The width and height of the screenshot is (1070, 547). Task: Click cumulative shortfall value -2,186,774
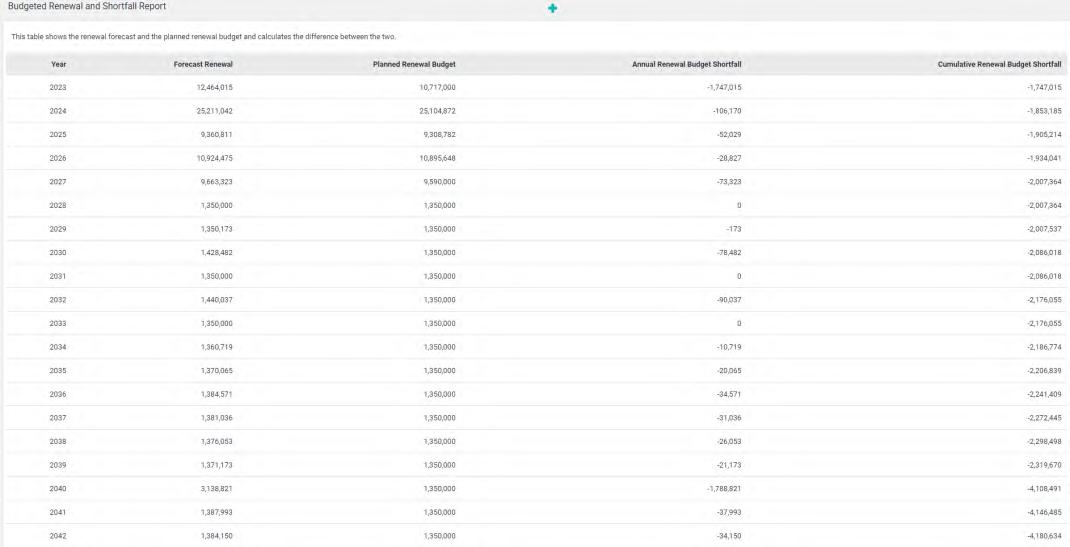1044,347
